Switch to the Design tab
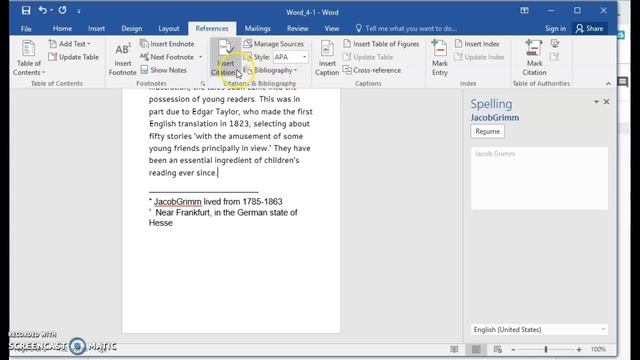 pos(131,29)
